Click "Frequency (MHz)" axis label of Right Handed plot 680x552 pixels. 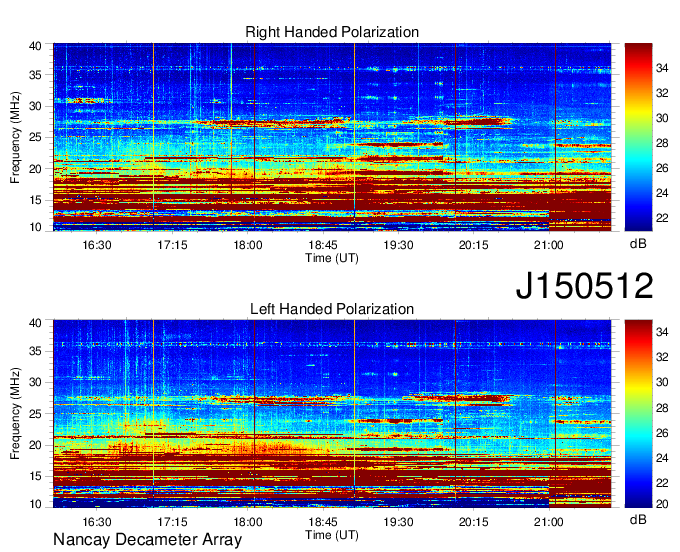click(x=15, y=137)
